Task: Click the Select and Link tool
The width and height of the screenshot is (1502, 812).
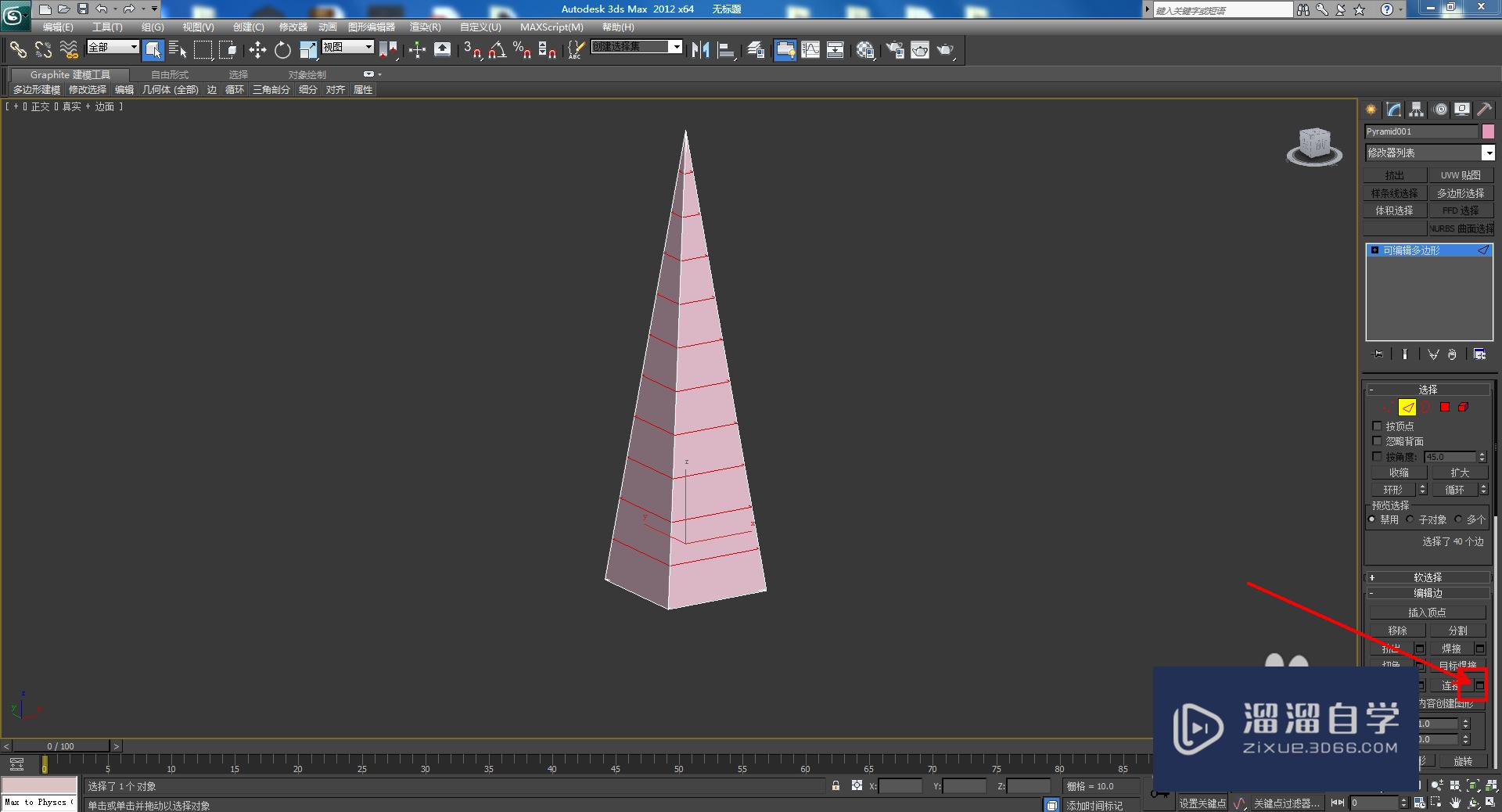Action: click(17, 50)
